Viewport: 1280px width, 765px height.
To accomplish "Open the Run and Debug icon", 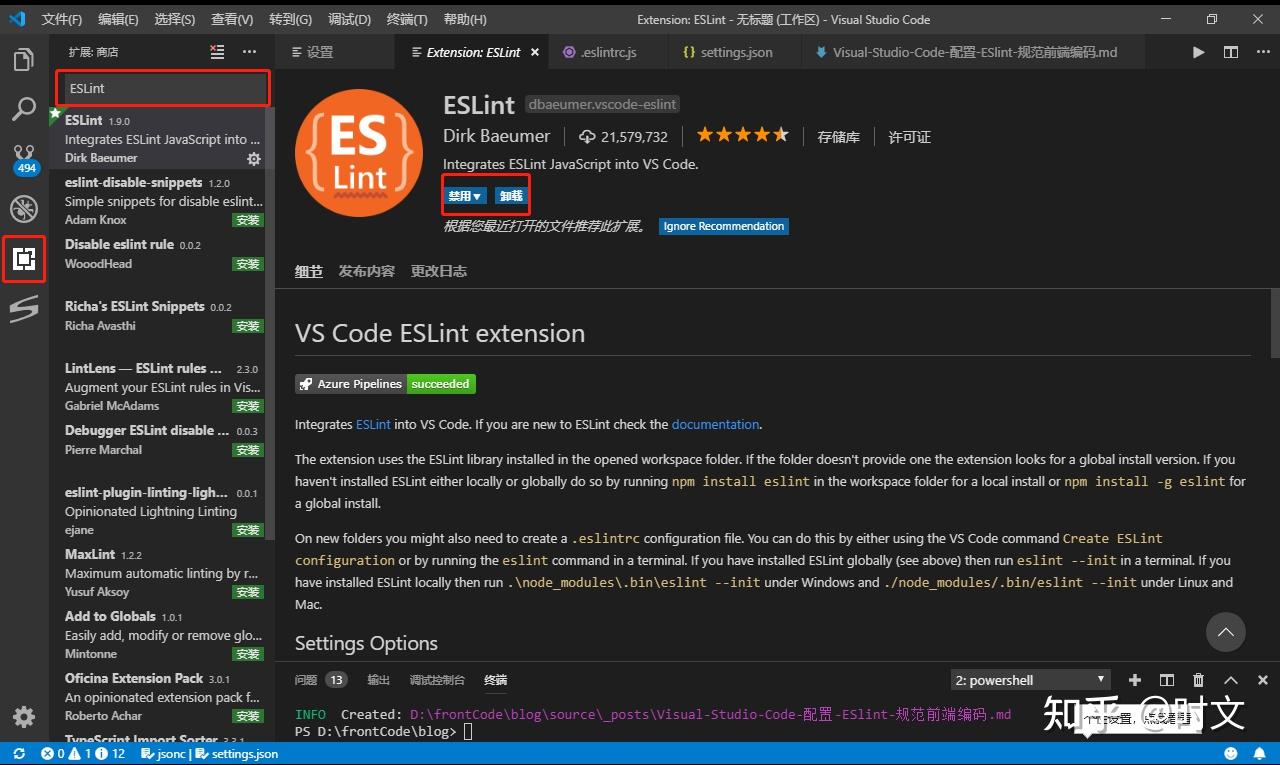I will click(x=24, y=210).
